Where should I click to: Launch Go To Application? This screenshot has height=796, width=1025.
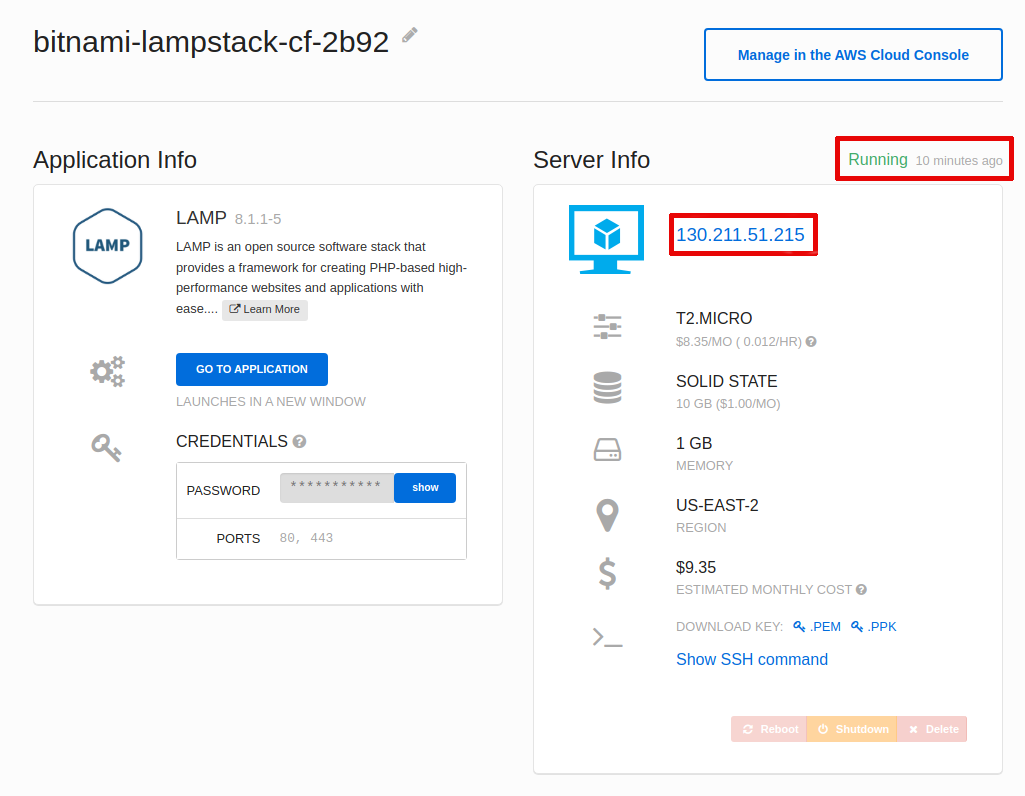pos(252,369)
